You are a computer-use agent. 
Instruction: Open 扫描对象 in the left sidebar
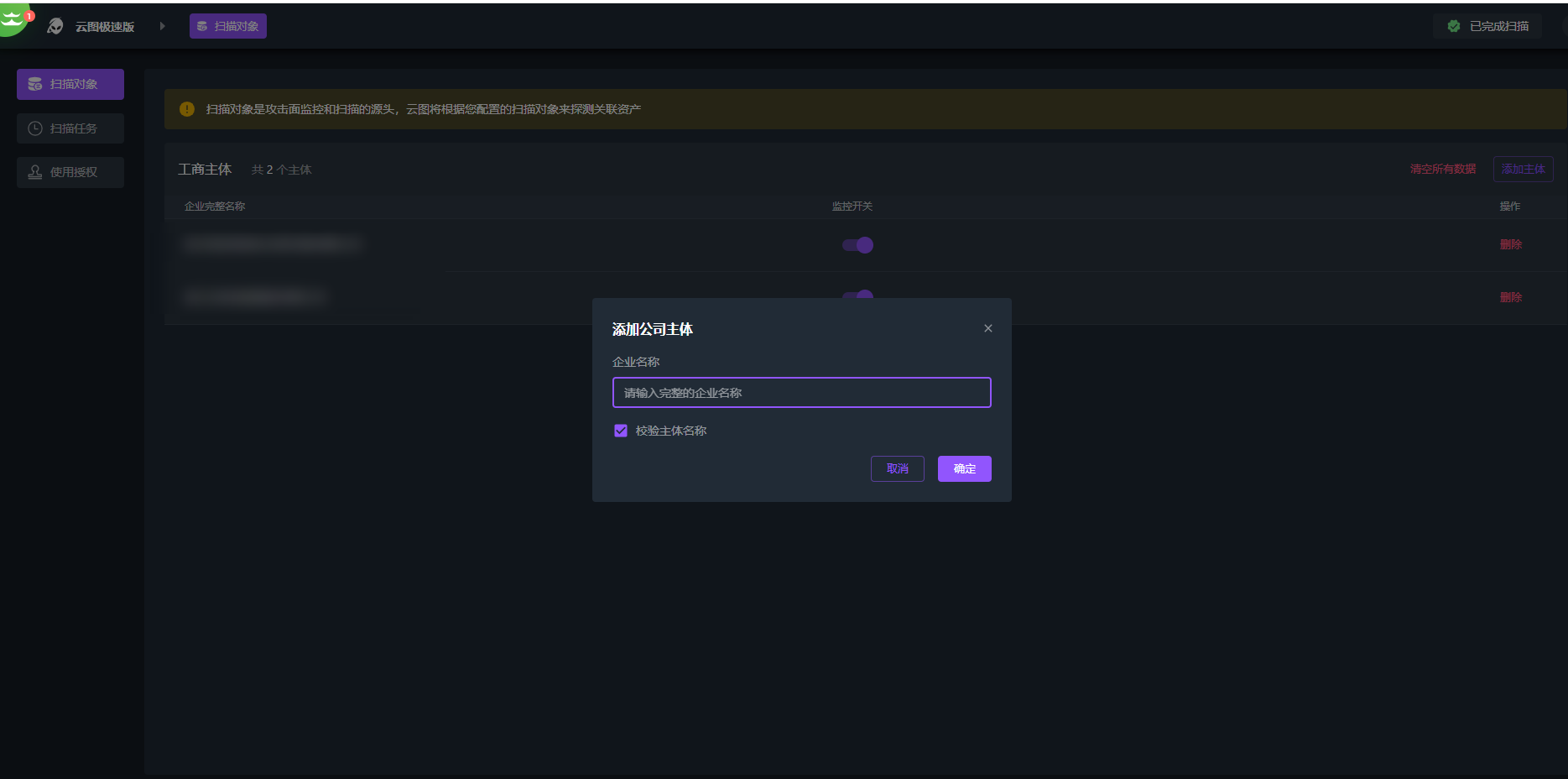pos(70,85)
